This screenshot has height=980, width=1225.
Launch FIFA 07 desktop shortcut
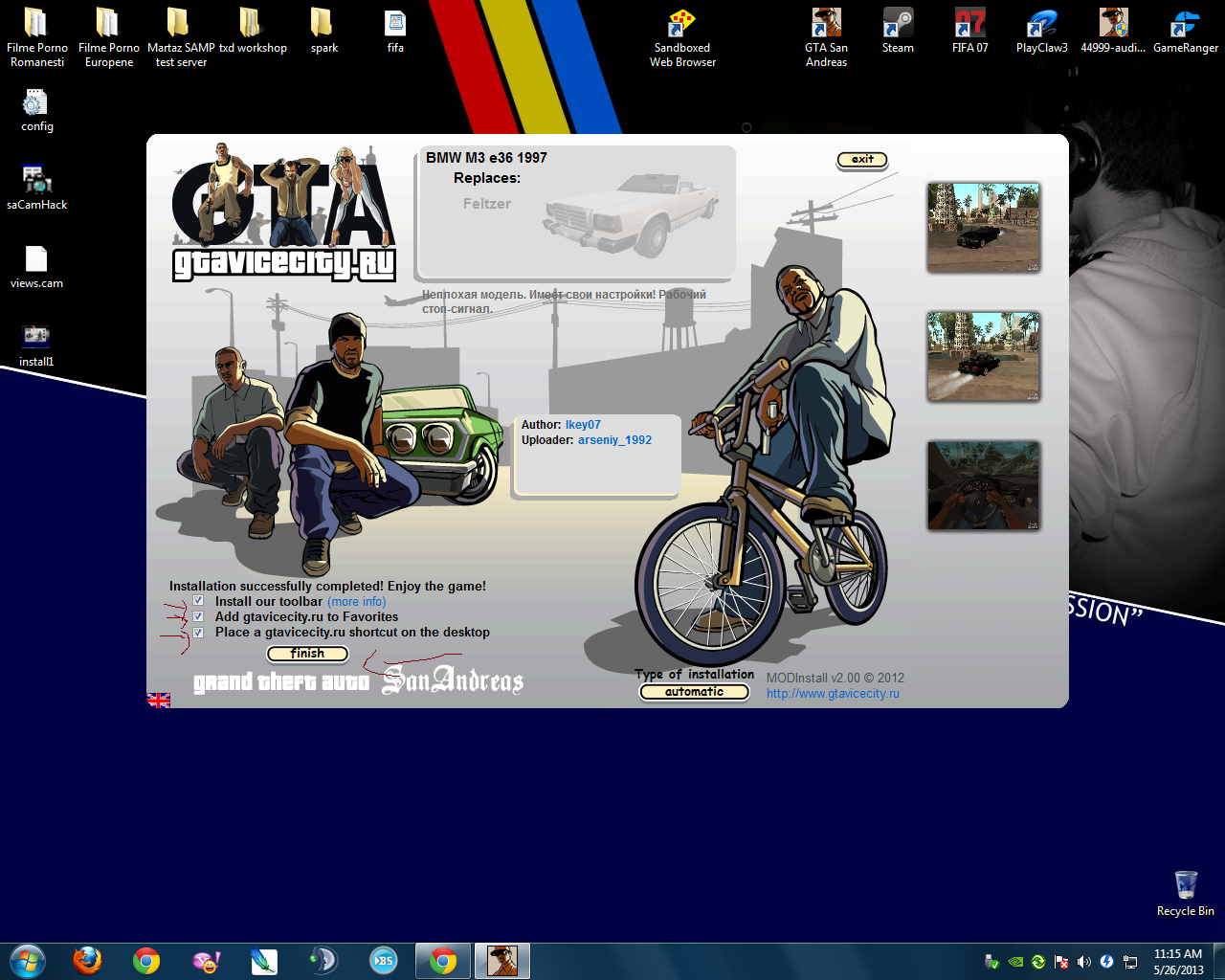pyautogui.click(x=969, y=32)
